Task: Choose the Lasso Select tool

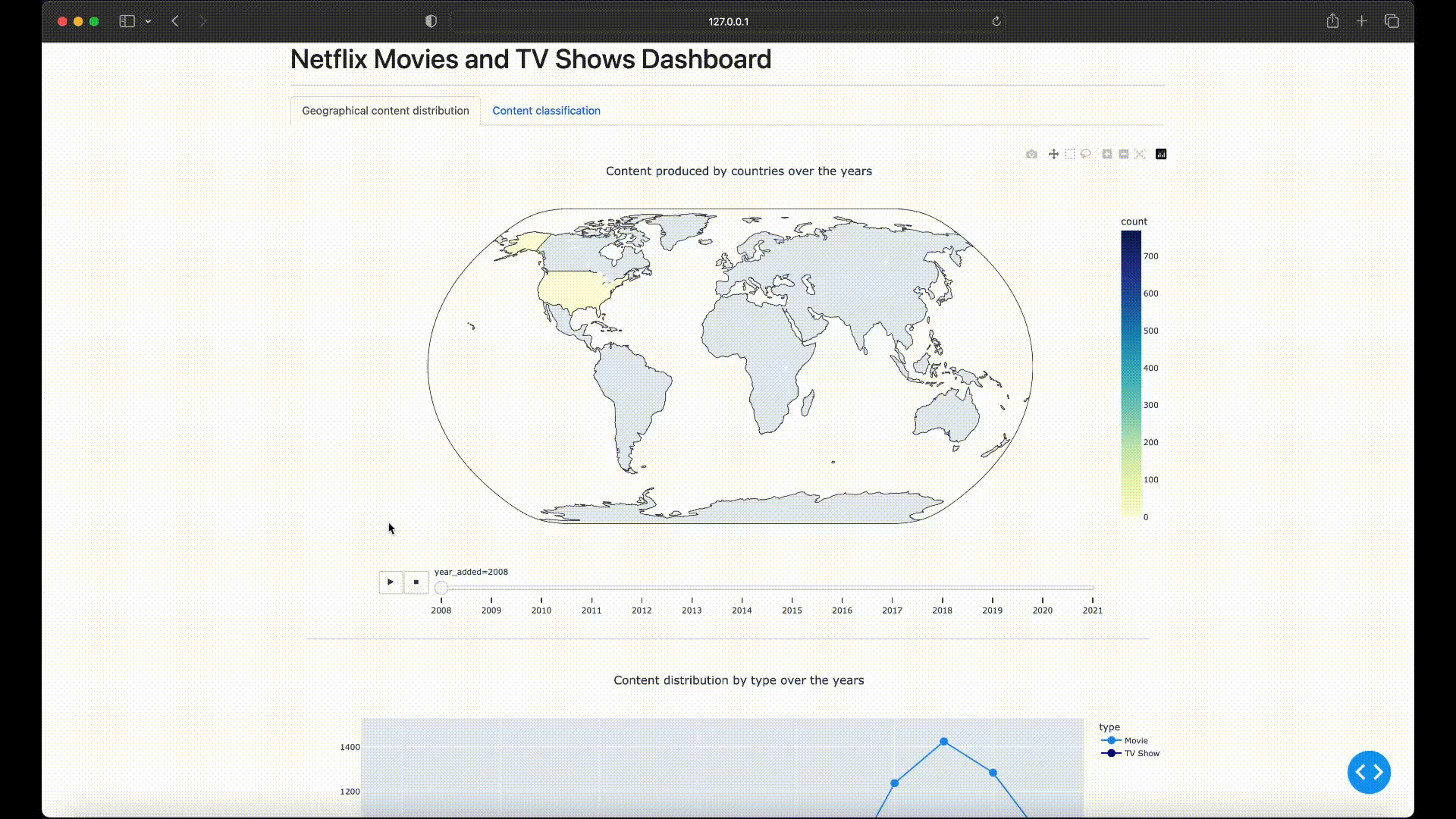Action: click(x=1086, y=154)
